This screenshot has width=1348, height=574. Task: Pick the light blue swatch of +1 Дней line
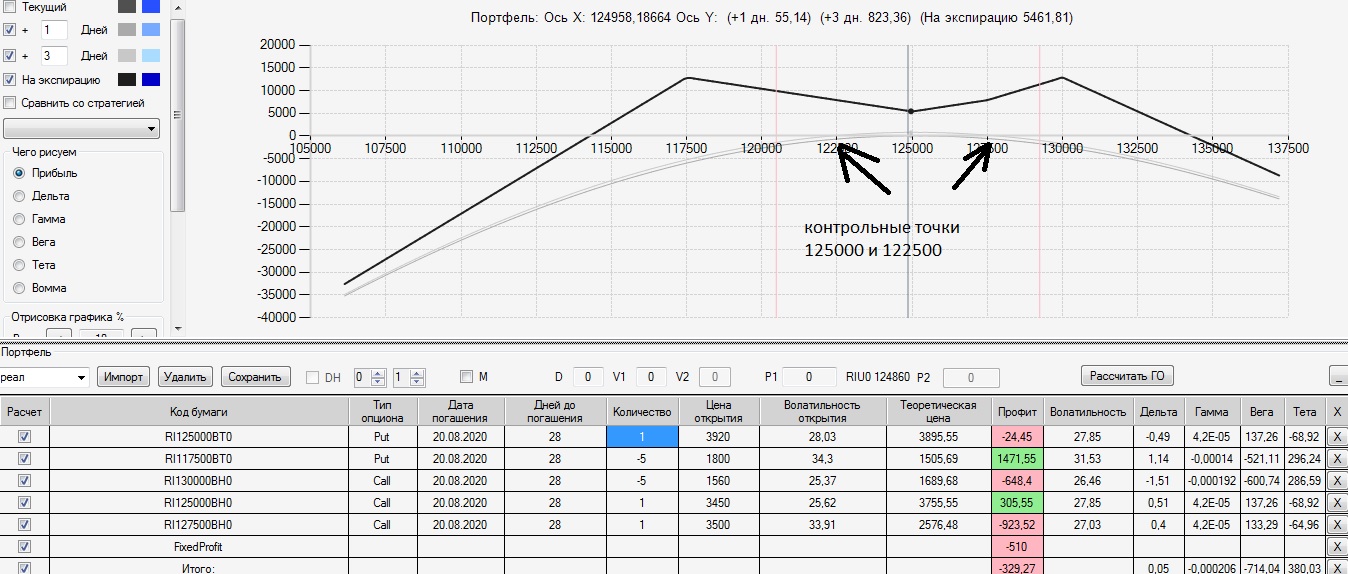[151, 30]
